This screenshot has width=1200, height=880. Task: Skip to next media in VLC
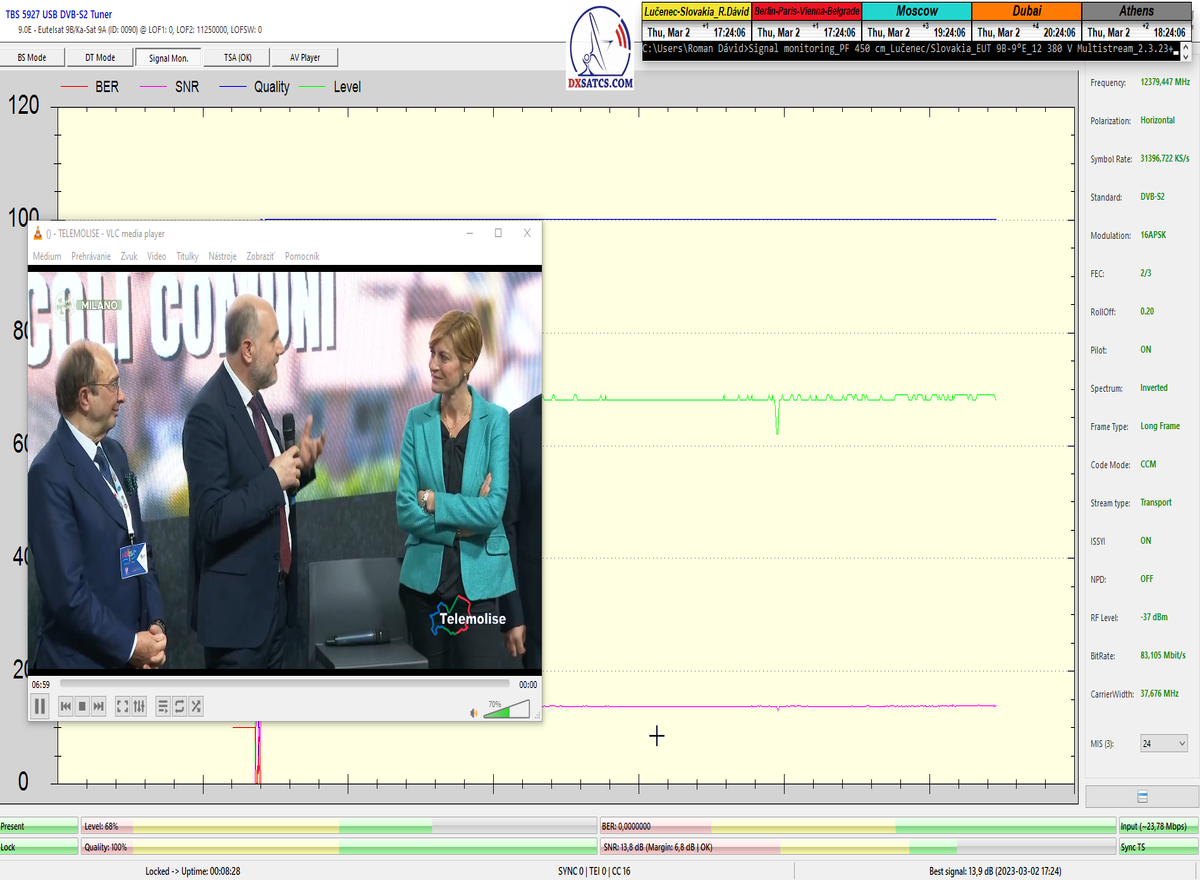pos(99,706)
